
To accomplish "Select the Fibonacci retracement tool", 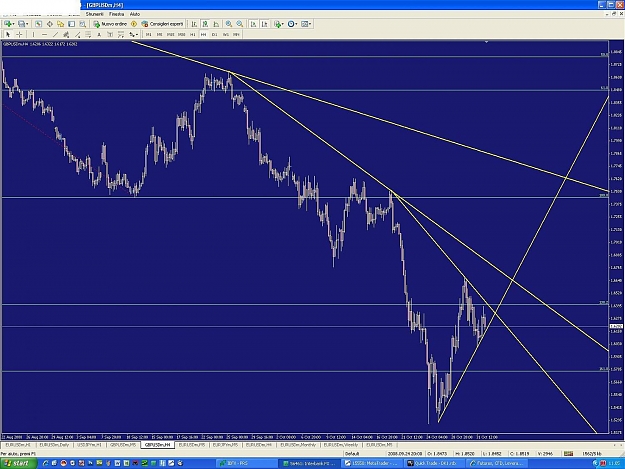I will [88, 35].
